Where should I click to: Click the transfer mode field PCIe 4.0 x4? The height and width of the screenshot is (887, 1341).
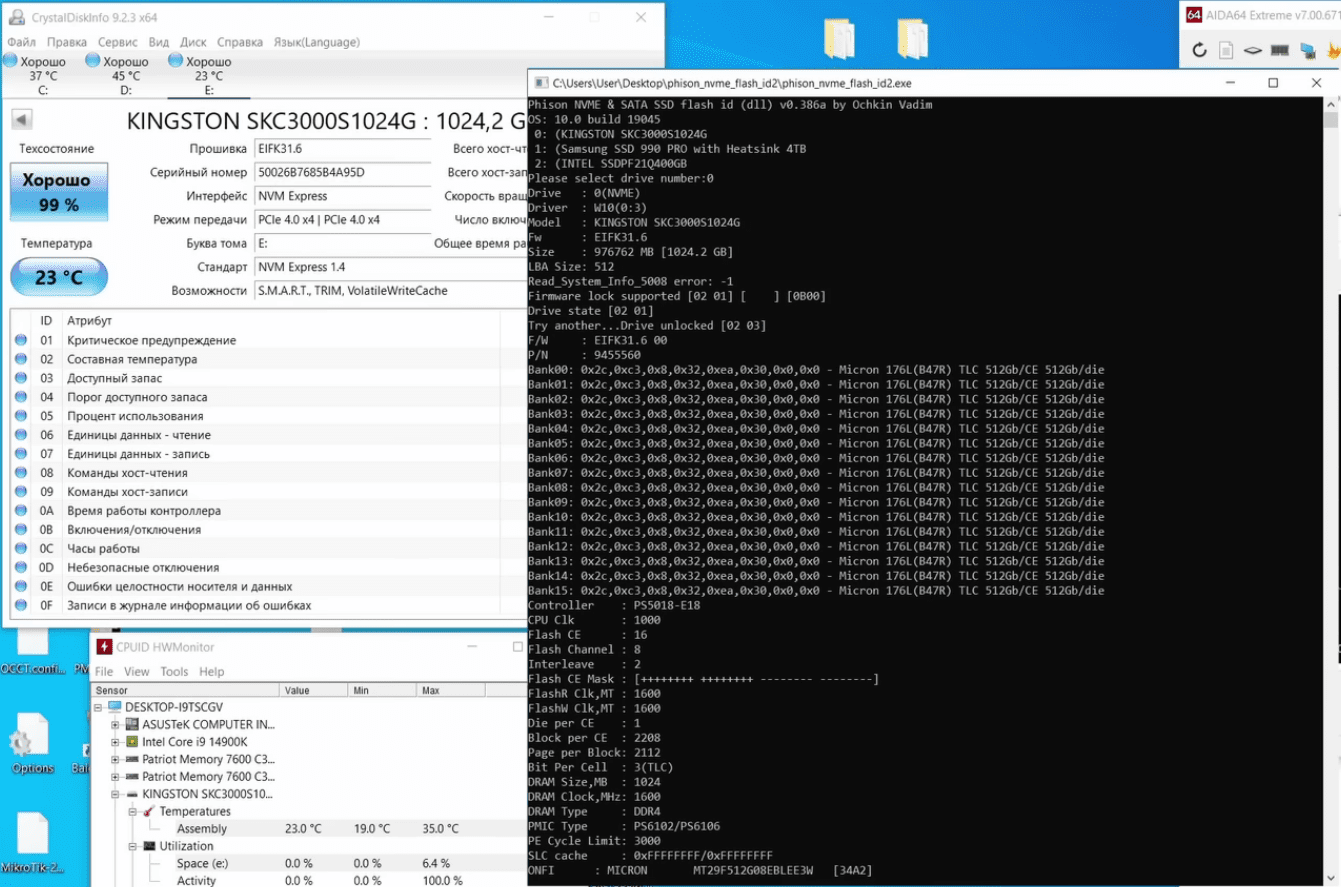(x=341, y=220)
